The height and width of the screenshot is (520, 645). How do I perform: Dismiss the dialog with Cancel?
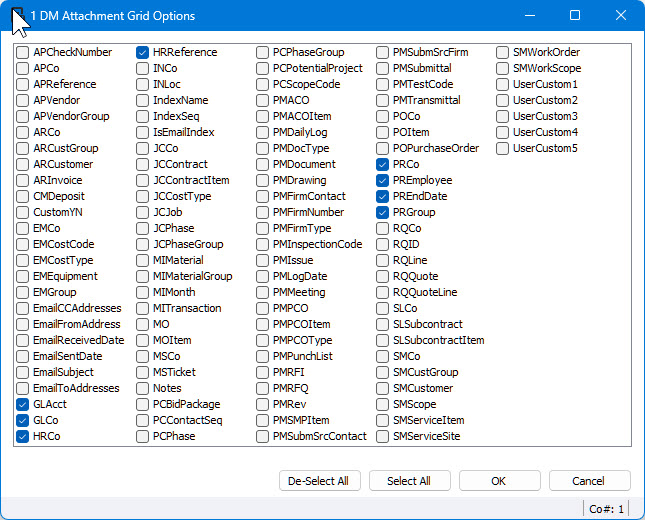coord(589,481)
